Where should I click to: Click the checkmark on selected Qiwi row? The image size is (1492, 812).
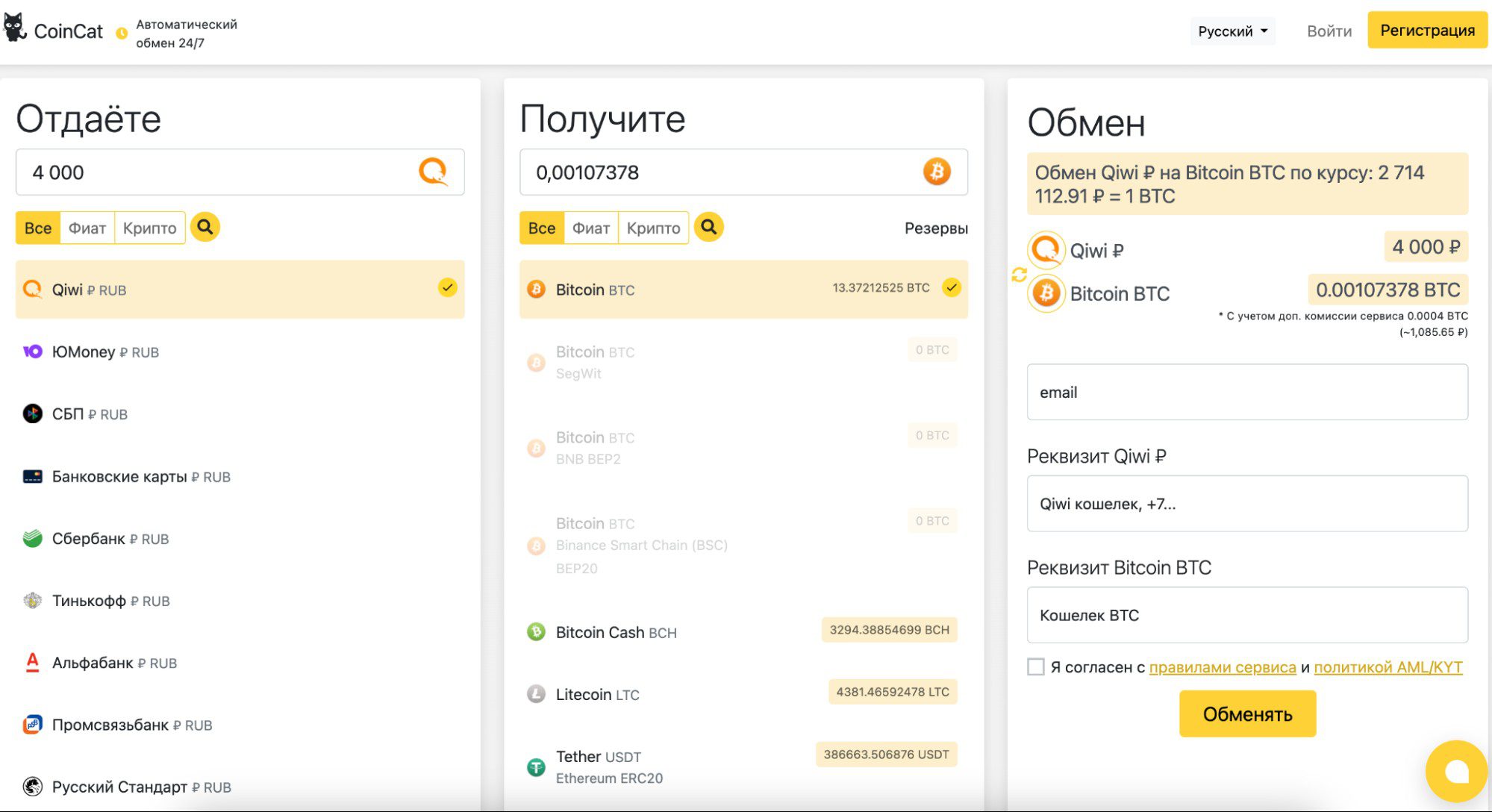447,287
